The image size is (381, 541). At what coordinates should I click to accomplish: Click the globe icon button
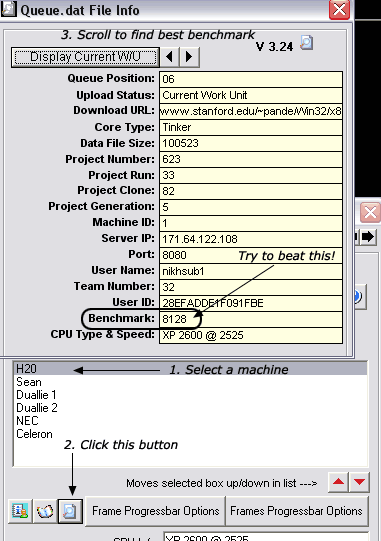tap(45, 511)
